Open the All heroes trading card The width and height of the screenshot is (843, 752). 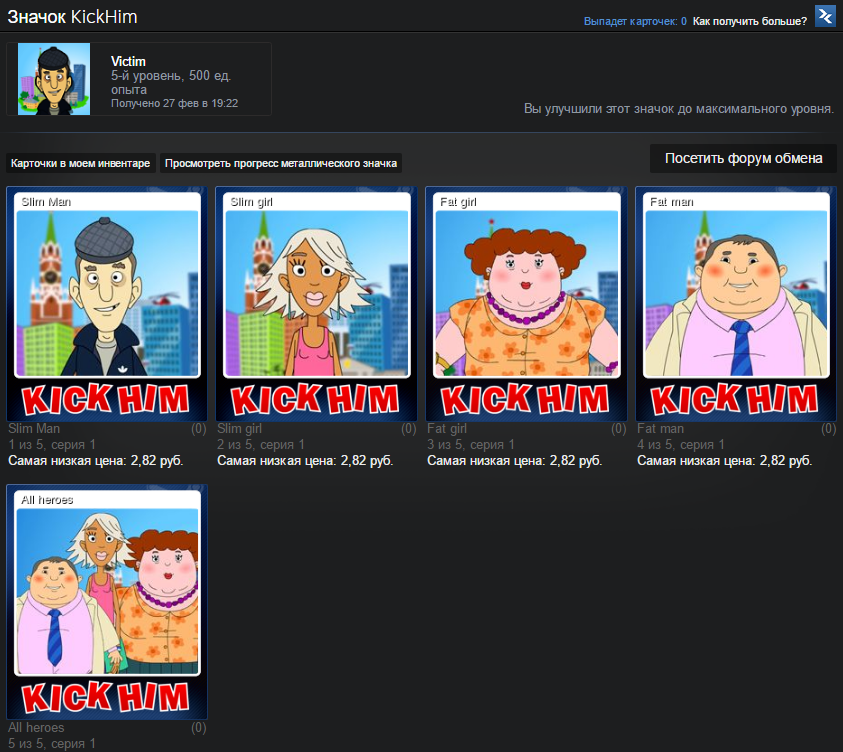coord(107,602)
